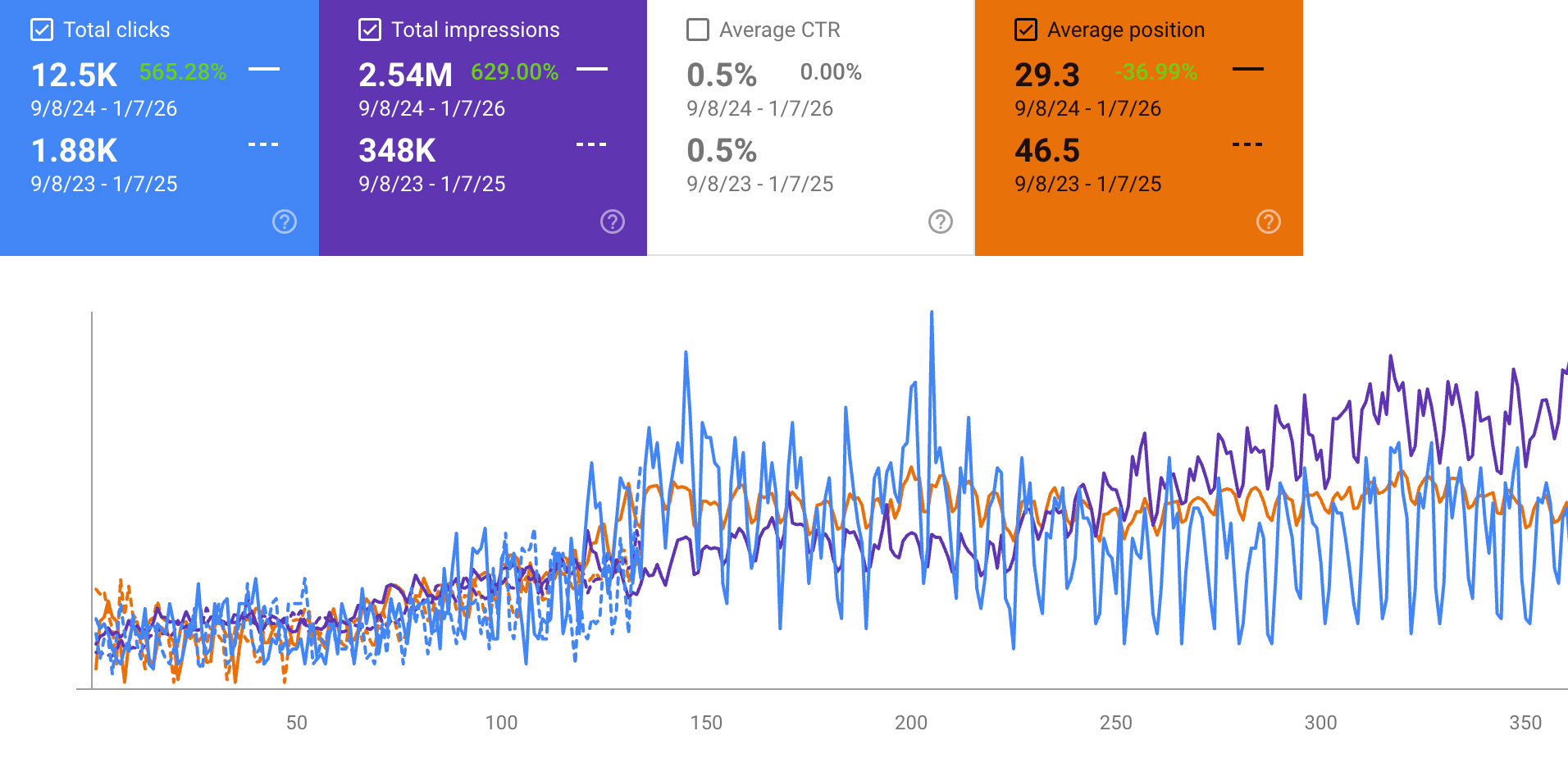Click the solid line legend on impressions card
This screenshot has width=1568, height=772.
tap(592, 70)
